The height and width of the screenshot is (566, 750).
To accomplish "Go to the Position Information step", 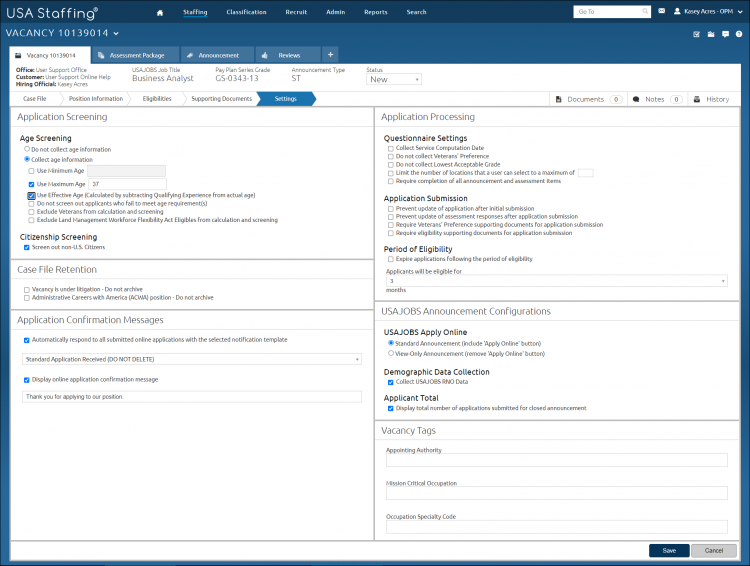I will (96, 99).
